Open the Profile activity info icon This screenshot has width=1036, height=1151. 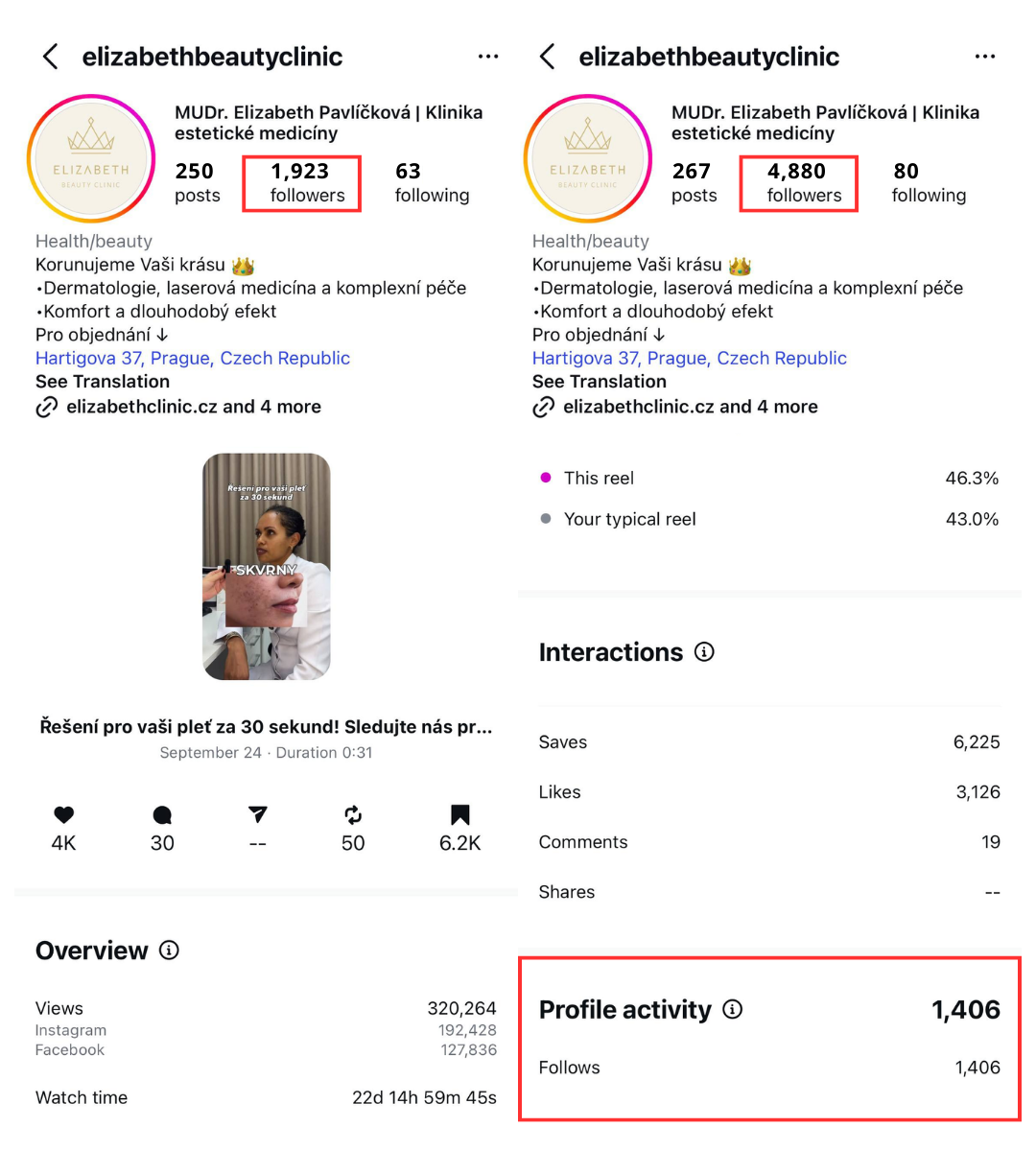[733, 1009]
